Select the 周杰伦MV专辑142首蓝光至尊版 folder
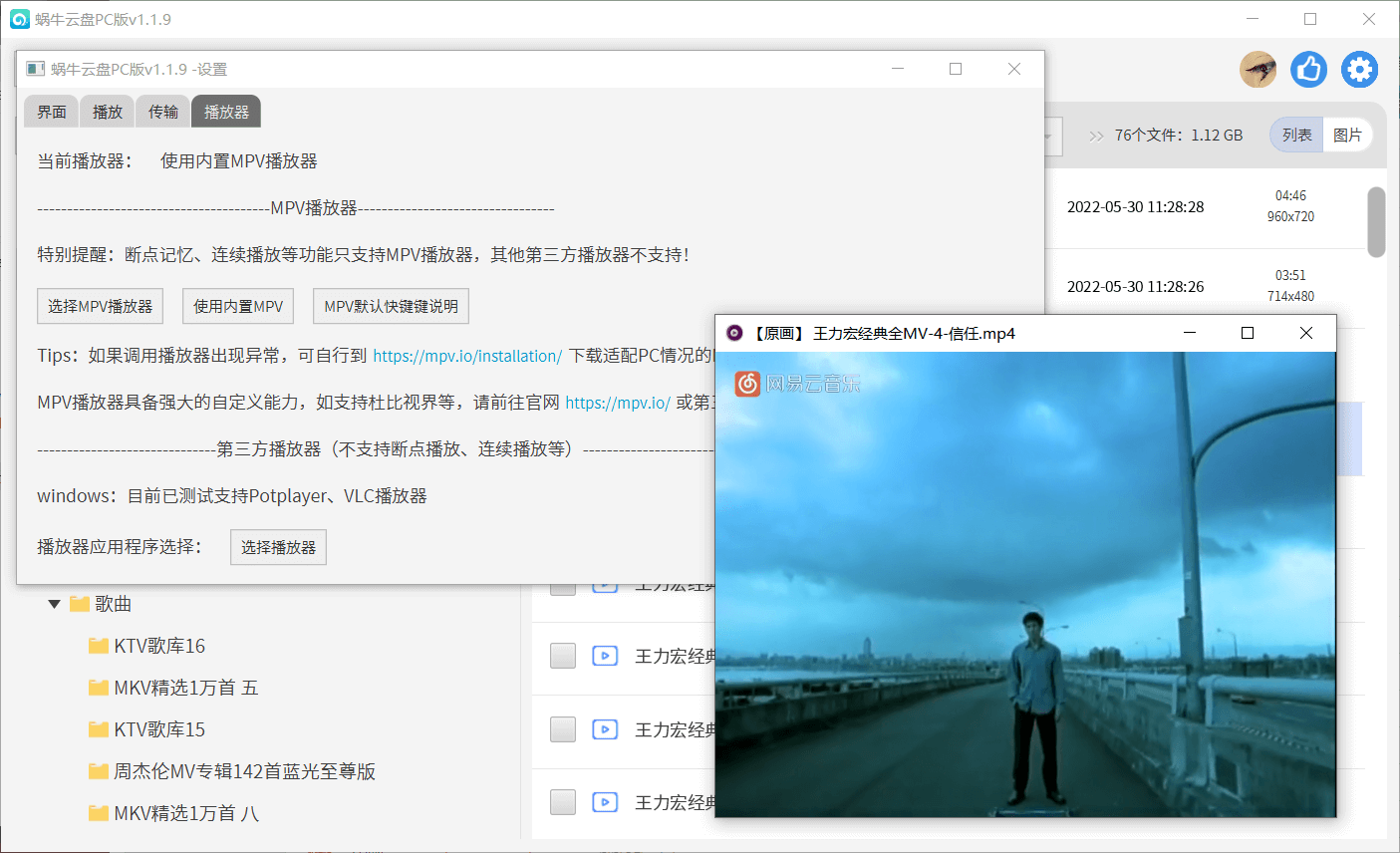This screenshot has height=853, width=1400. coord(244,771)
